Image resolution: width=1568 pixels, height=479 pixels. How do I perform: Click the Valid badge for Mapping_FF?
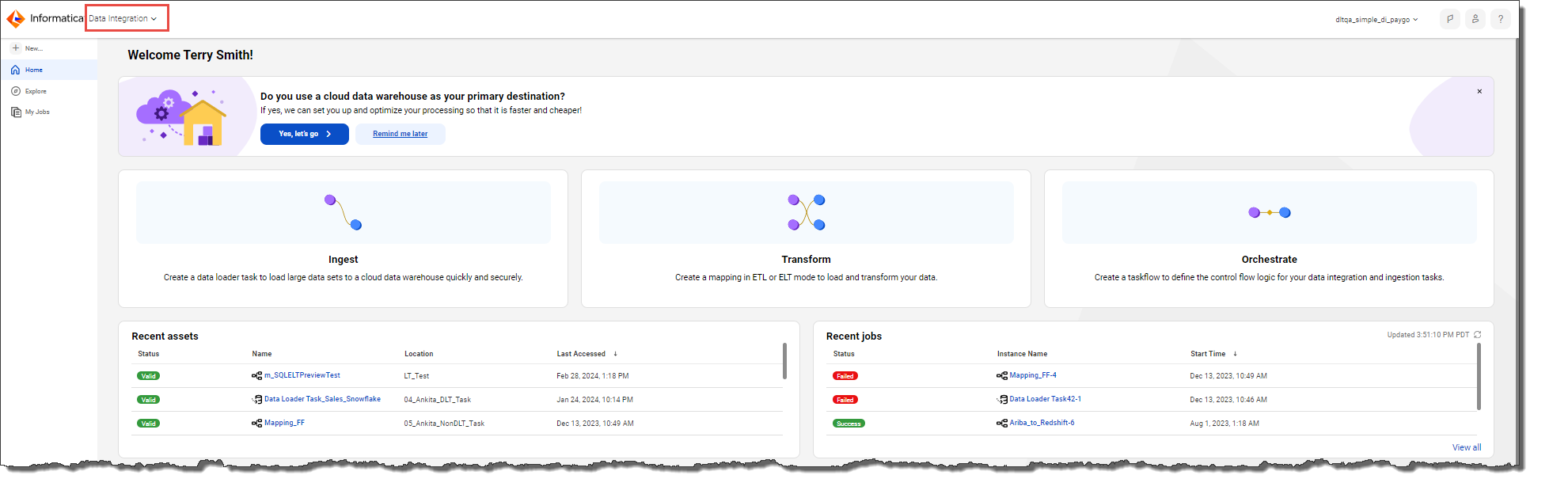tap(149, 424)
